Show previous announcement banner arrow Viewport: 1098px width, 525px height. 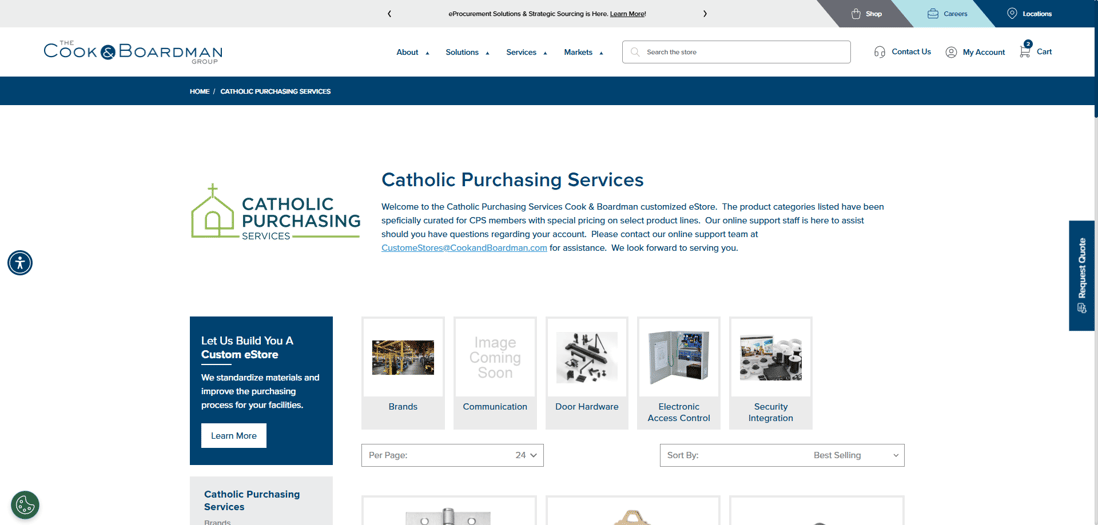[389, 14]
